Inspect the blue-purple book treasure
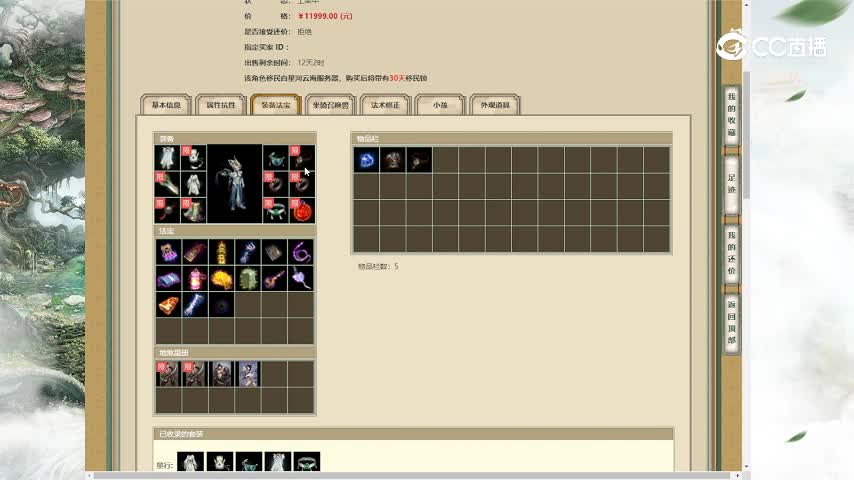 click(168, 278)
